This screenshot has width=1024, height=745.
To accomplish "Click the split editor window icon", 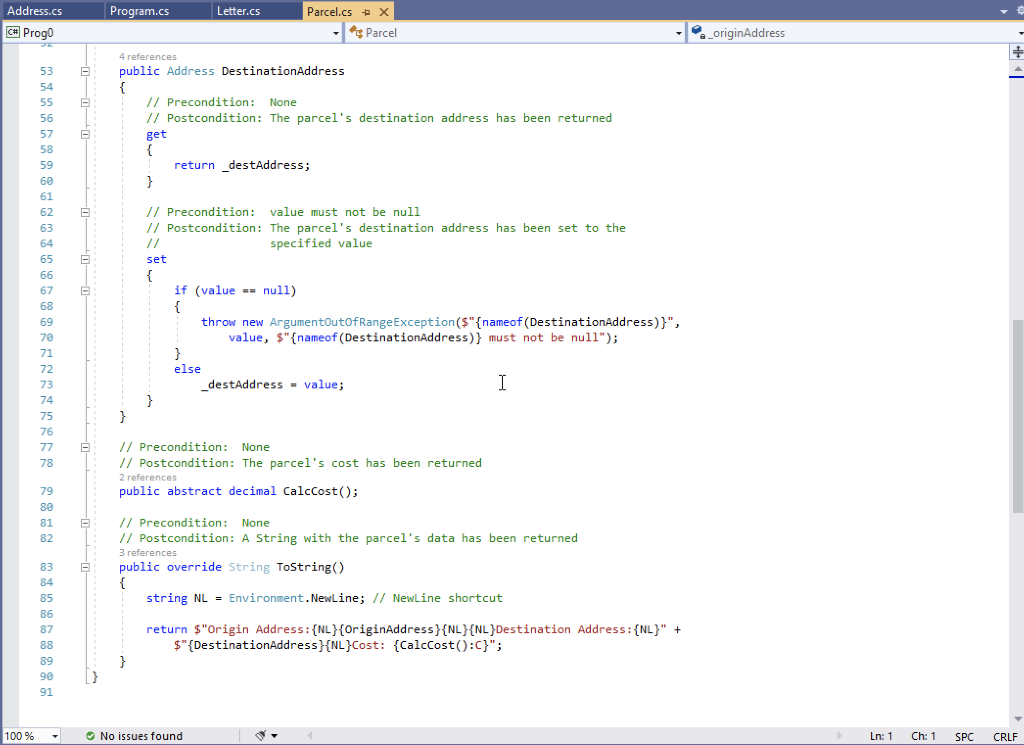I will tap(1017, 52).
